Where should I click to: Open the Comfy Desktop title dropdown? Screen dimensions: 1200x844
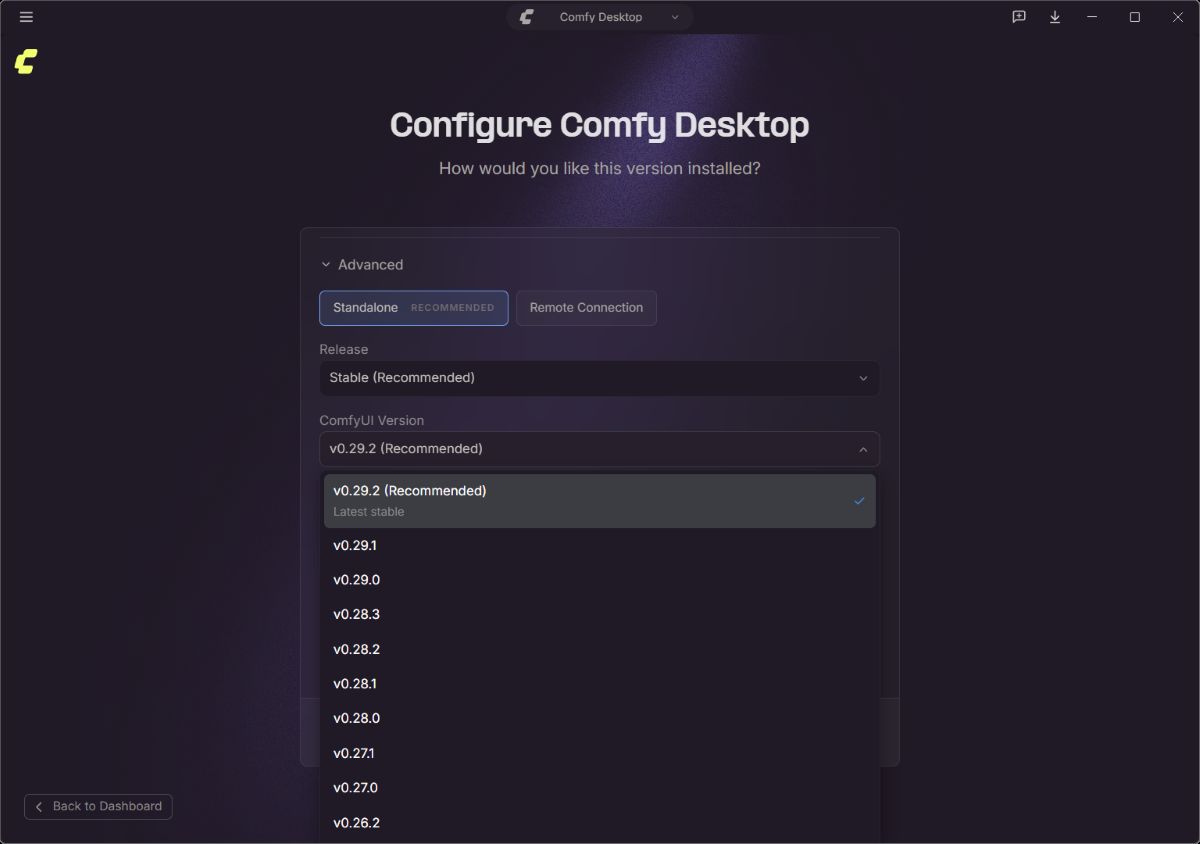pyautogui.click(x=600, y=17)
